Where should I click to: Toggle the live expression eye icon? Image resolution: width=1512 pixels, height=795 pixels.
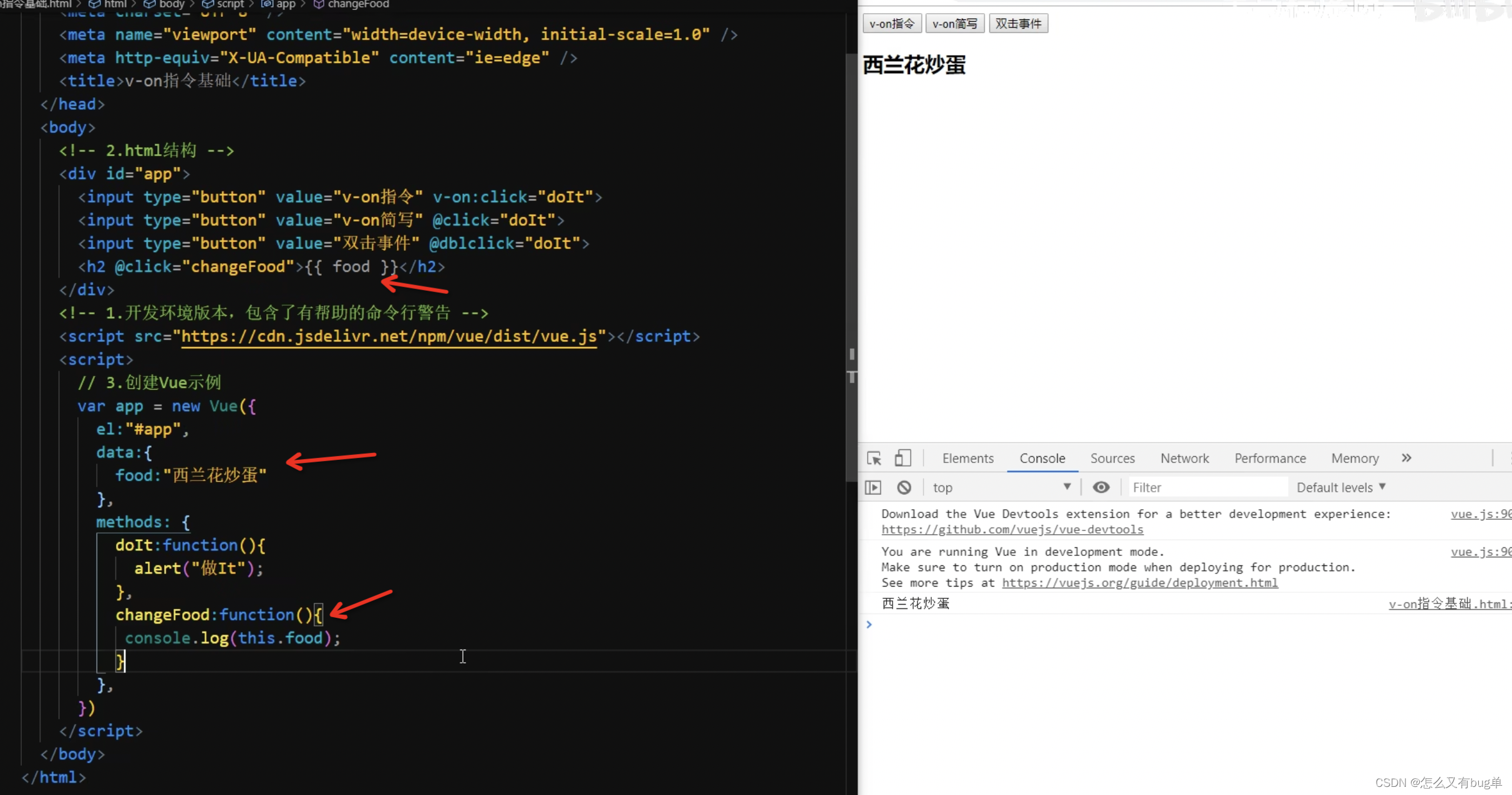pos(1101,487)
